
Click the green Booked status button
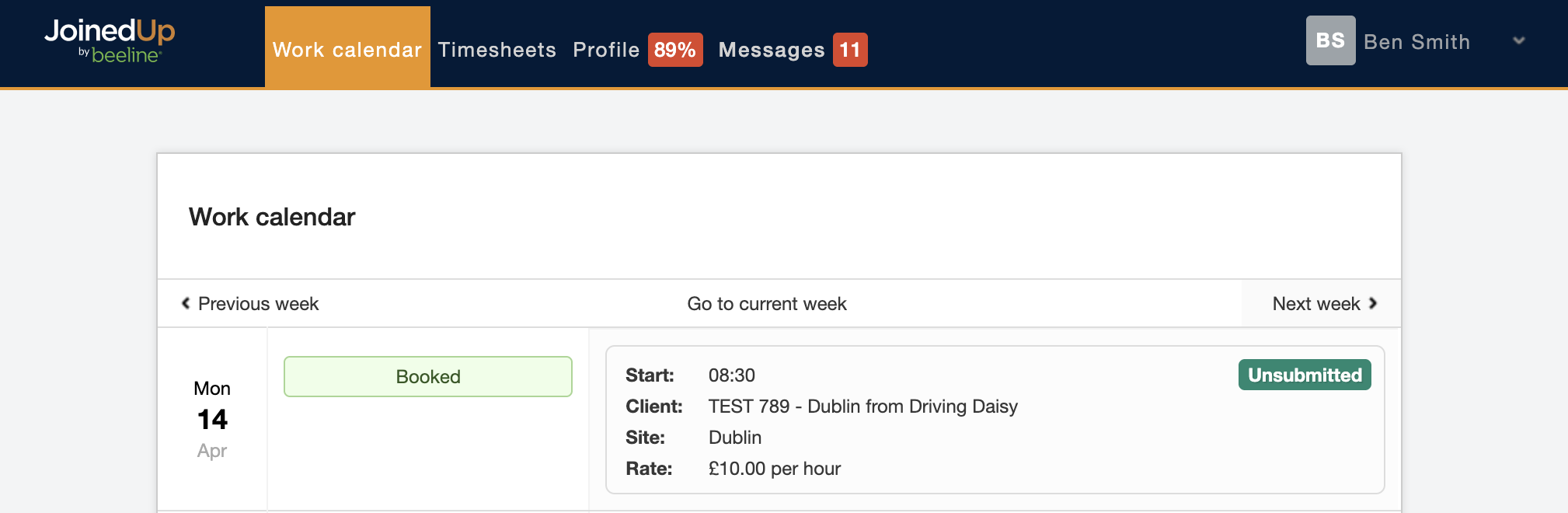pos(427,377)
